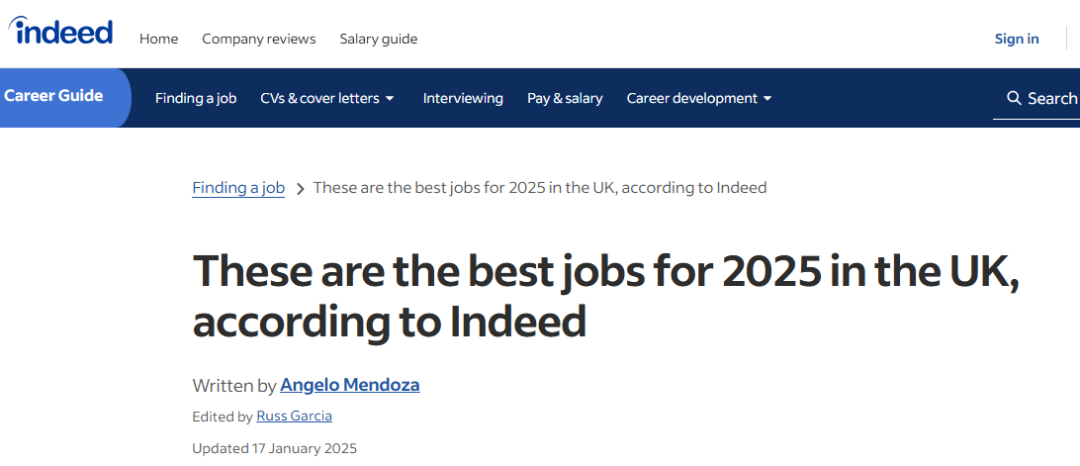Open editor Russ Garcia's profile

click(294, 416)
